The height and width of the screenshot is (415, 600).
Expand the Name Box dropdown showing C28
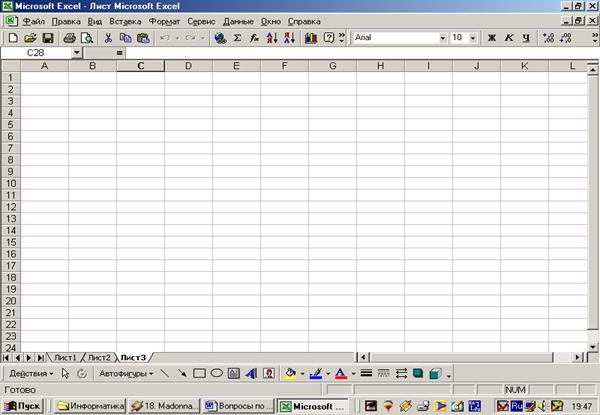pyautogui.click(x=77, y=52)
